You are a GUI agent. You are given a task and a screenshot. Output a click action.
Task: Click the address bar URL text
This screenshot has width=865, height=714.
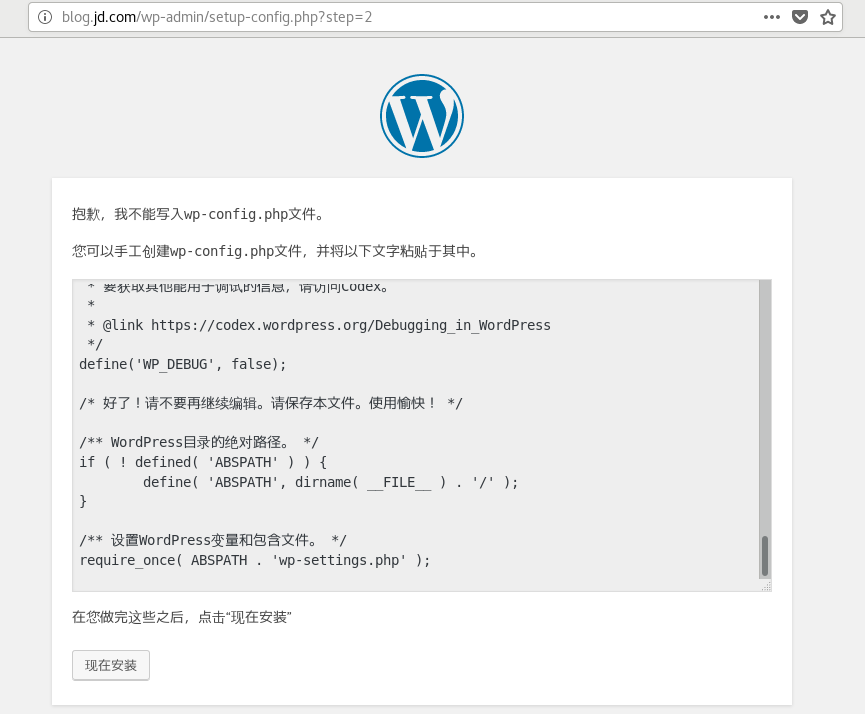point(217,17)
